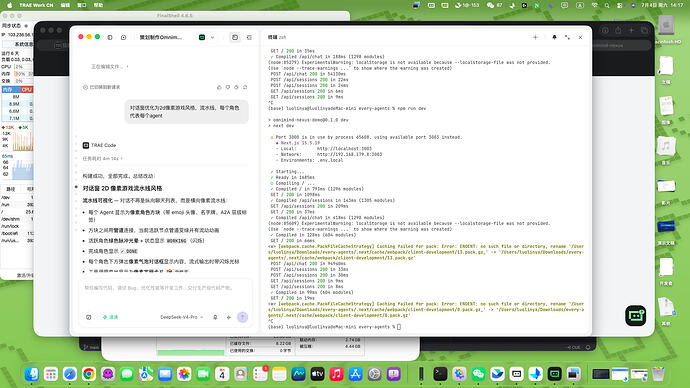Close the terminal panel with X
Image resolution: width=690 pixels, height=388 pixels.
[x=580, y=37]
